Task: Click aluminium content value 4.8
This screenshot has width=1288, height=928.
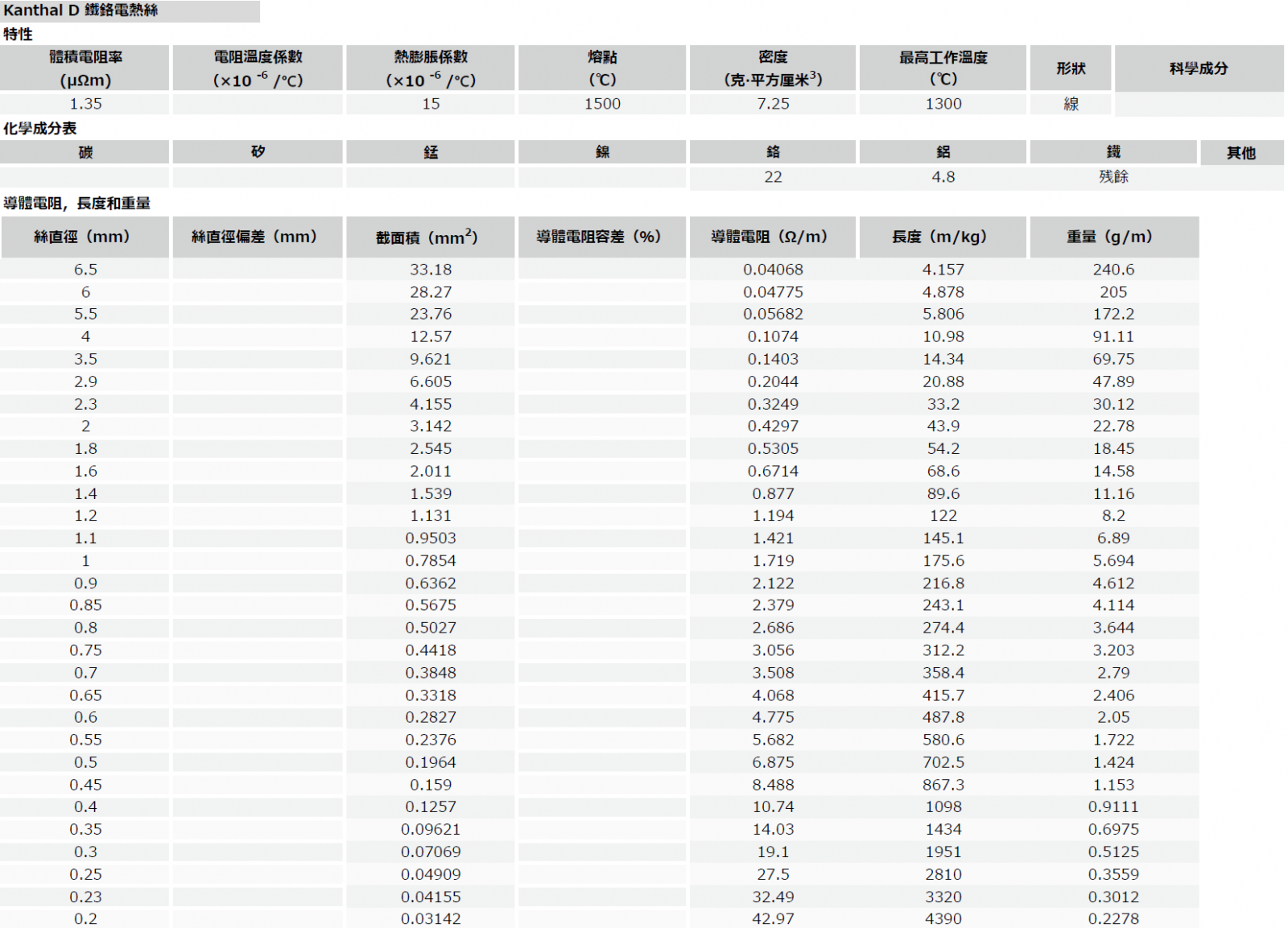Action: click(x=943, y=177)
